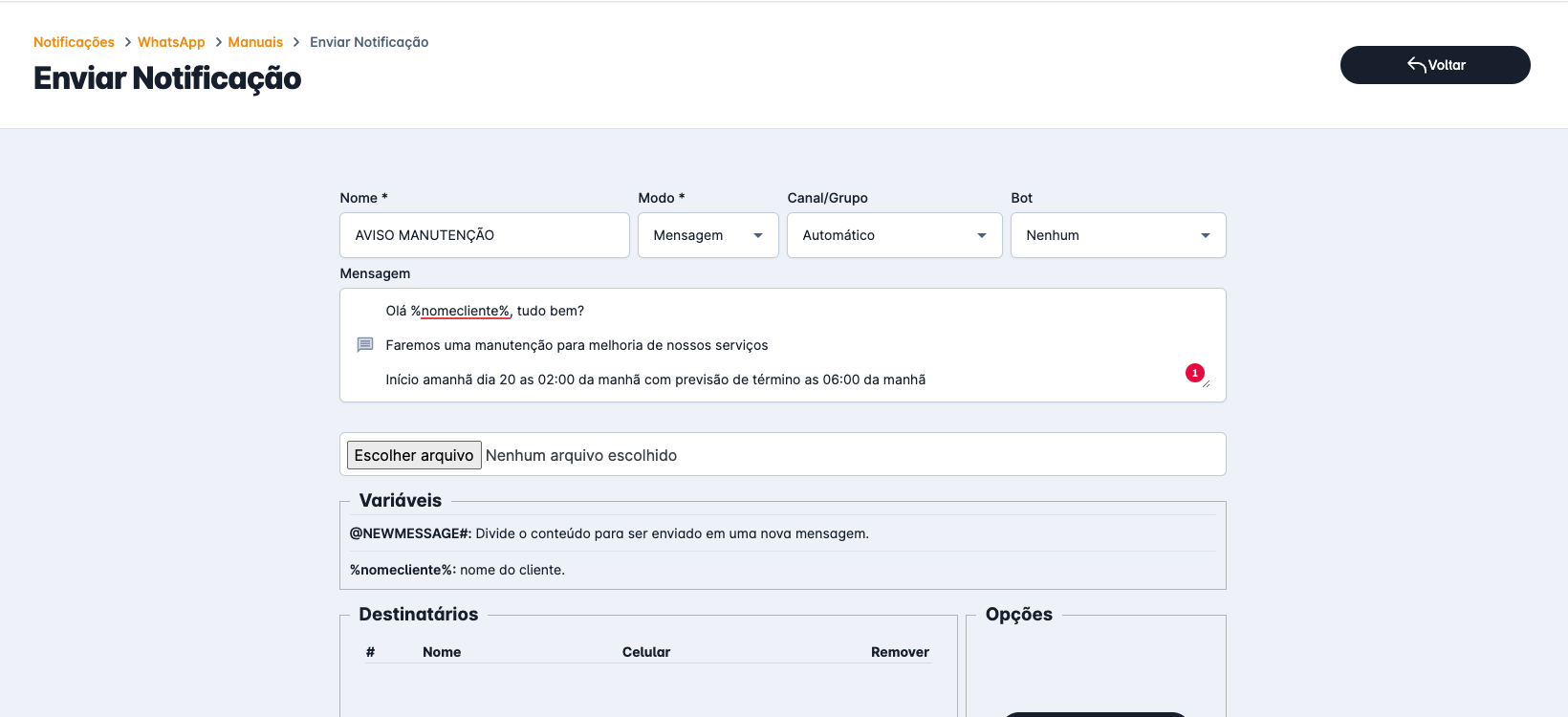
Task: Click the Nome column header in Destinatários
Action: click(x=442, y=652)
